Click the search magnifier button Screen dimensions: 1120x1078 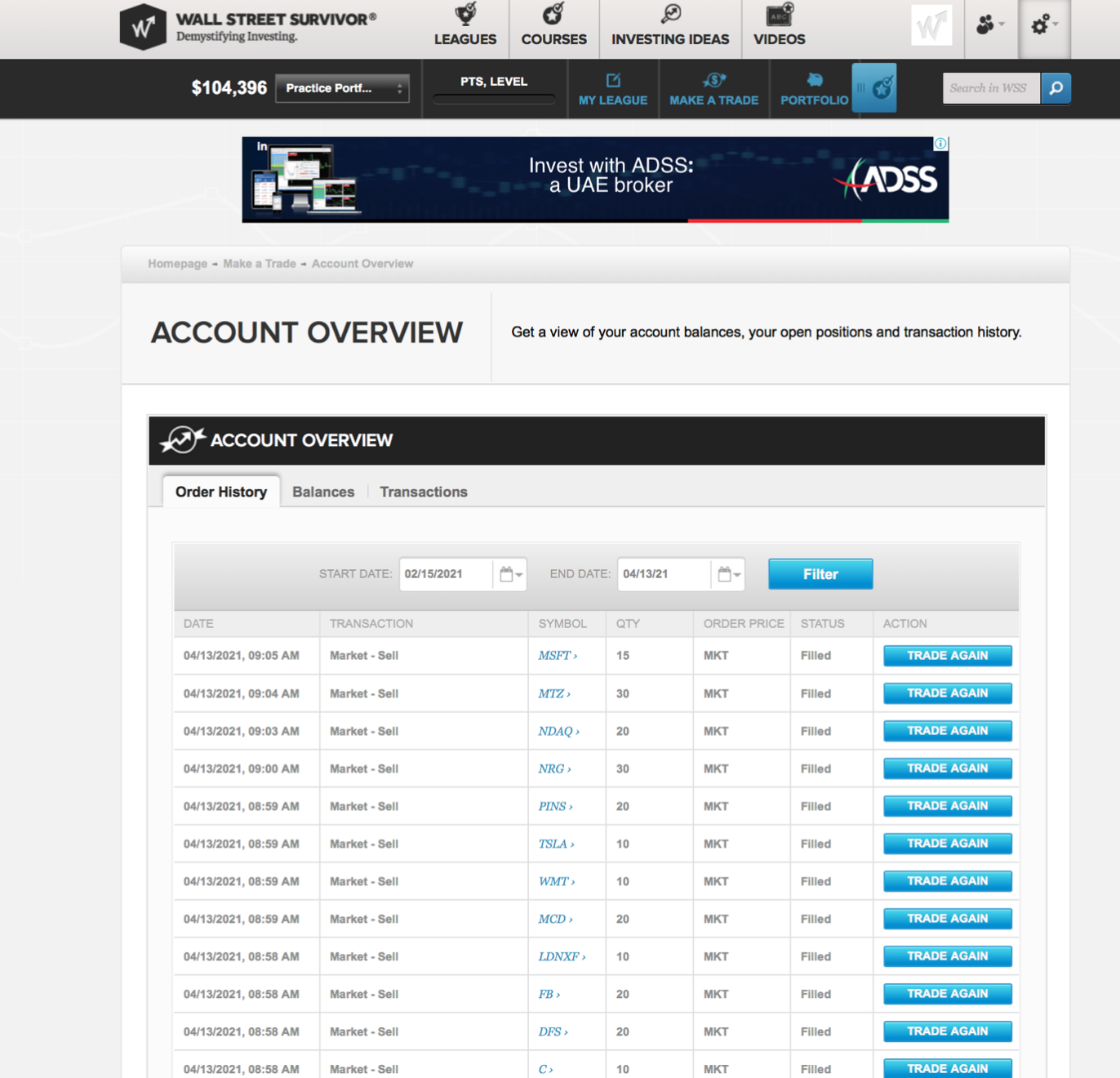coord(1056,88)
